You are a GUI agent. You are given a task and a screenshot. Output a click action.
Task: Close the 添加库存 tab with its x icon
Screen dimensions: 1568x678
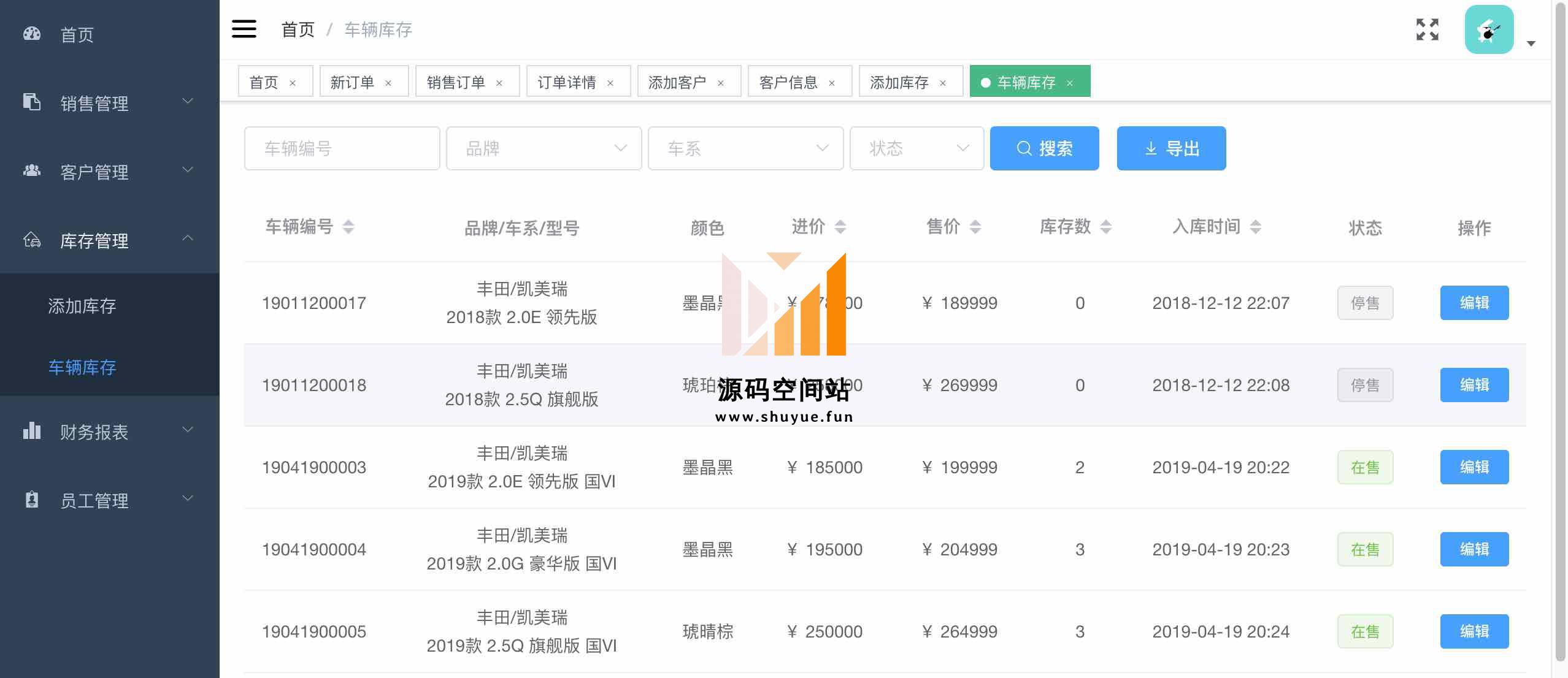click(943, 83)
